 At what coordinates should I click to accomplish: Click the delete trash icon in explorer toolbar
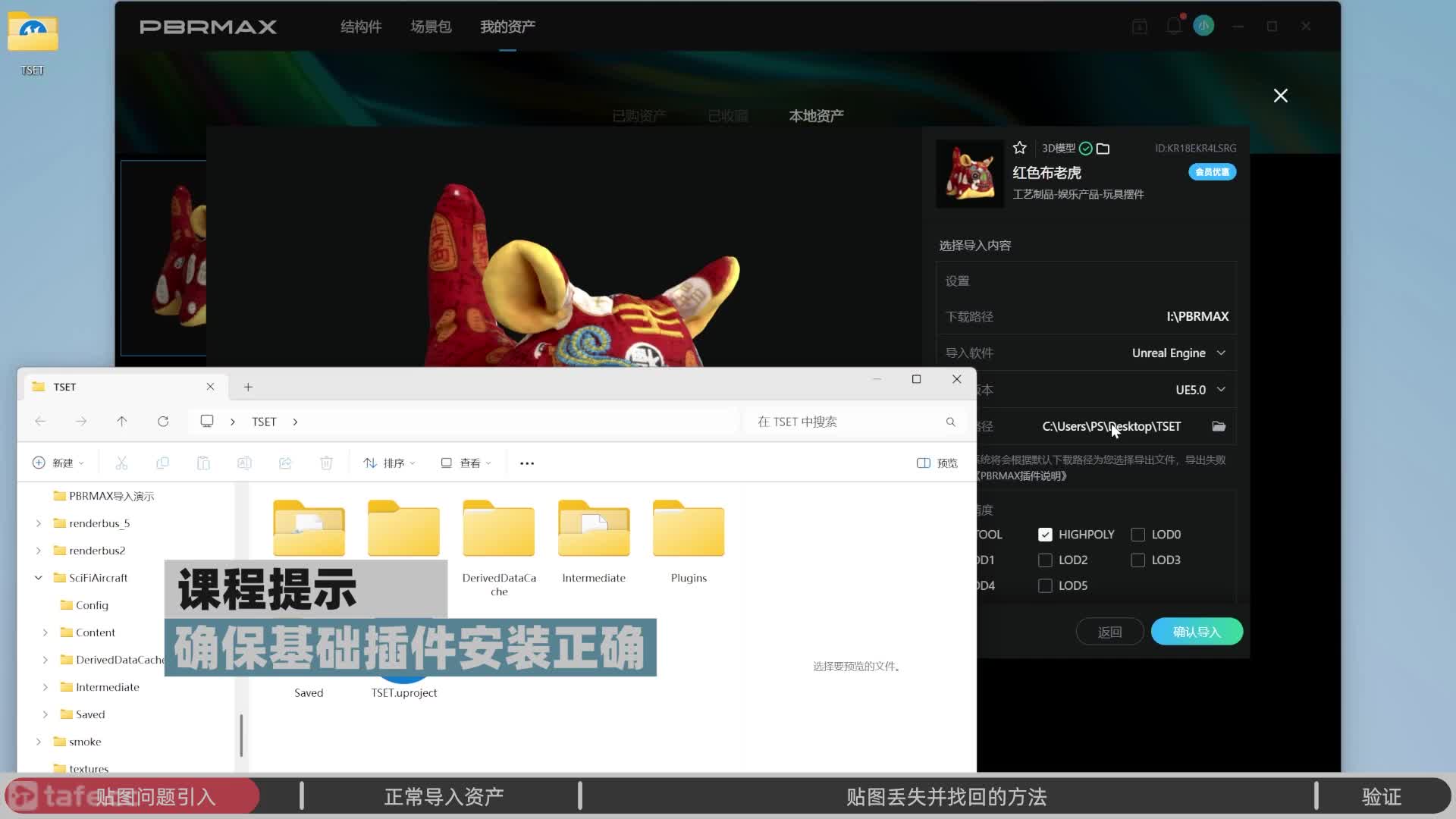[326, 463]
